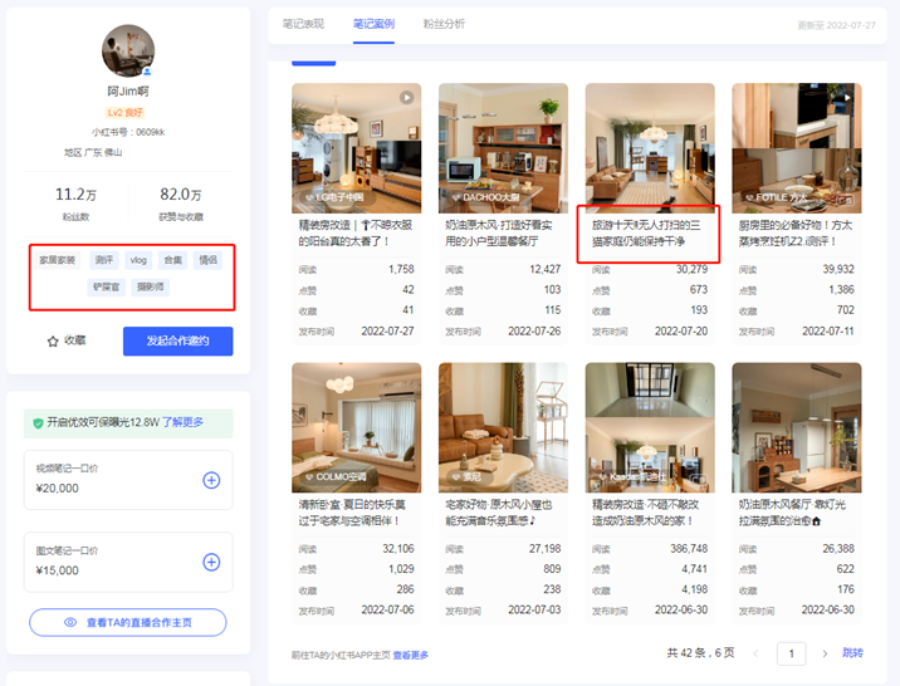Click title 宅家好物 原木风小屋也能充满音乐氛围感
This screenshot has height=686, width=900.
point(499,513)
